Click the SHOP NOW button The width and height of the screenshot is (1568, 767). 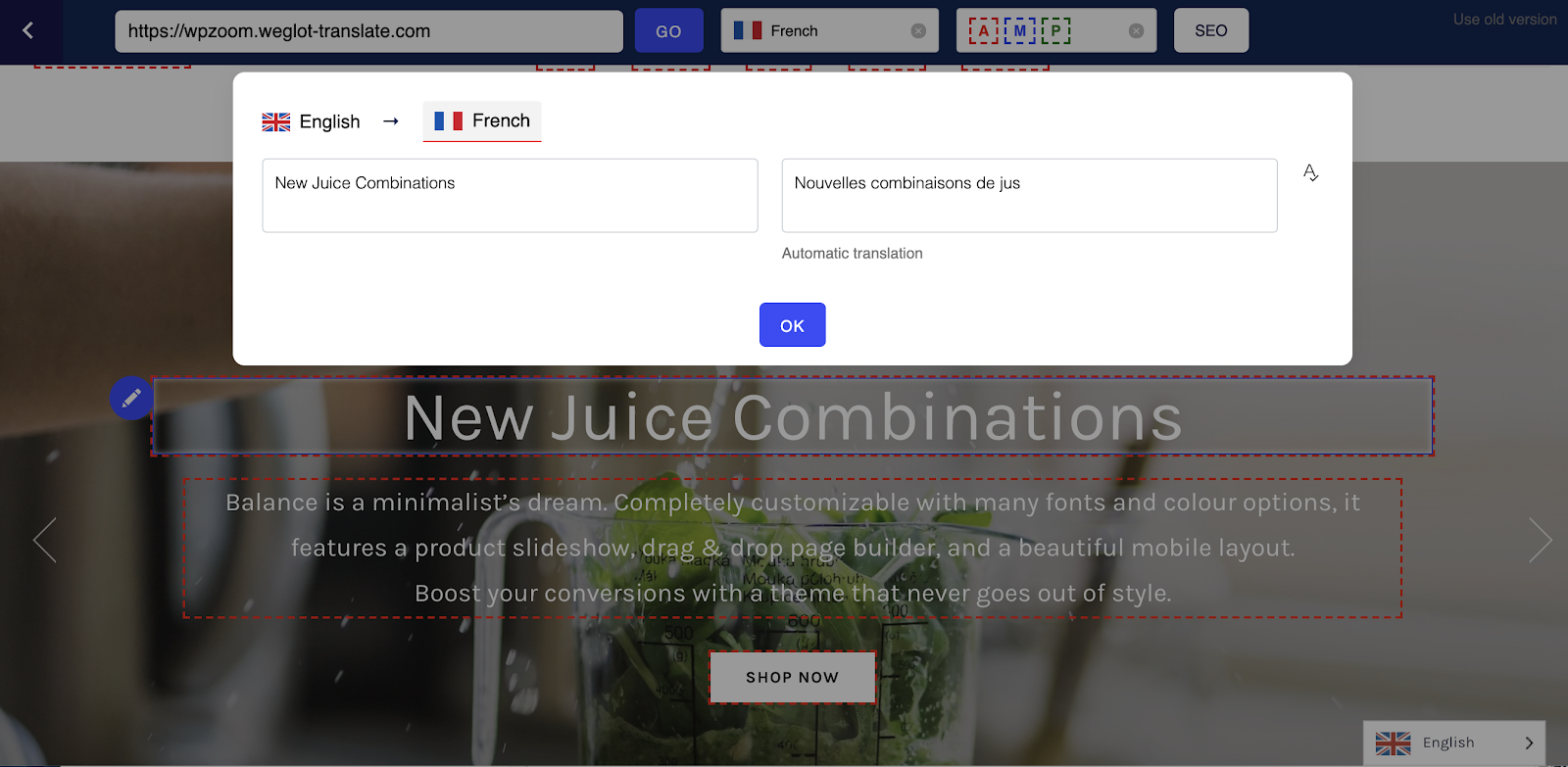[x=793, y=677]
